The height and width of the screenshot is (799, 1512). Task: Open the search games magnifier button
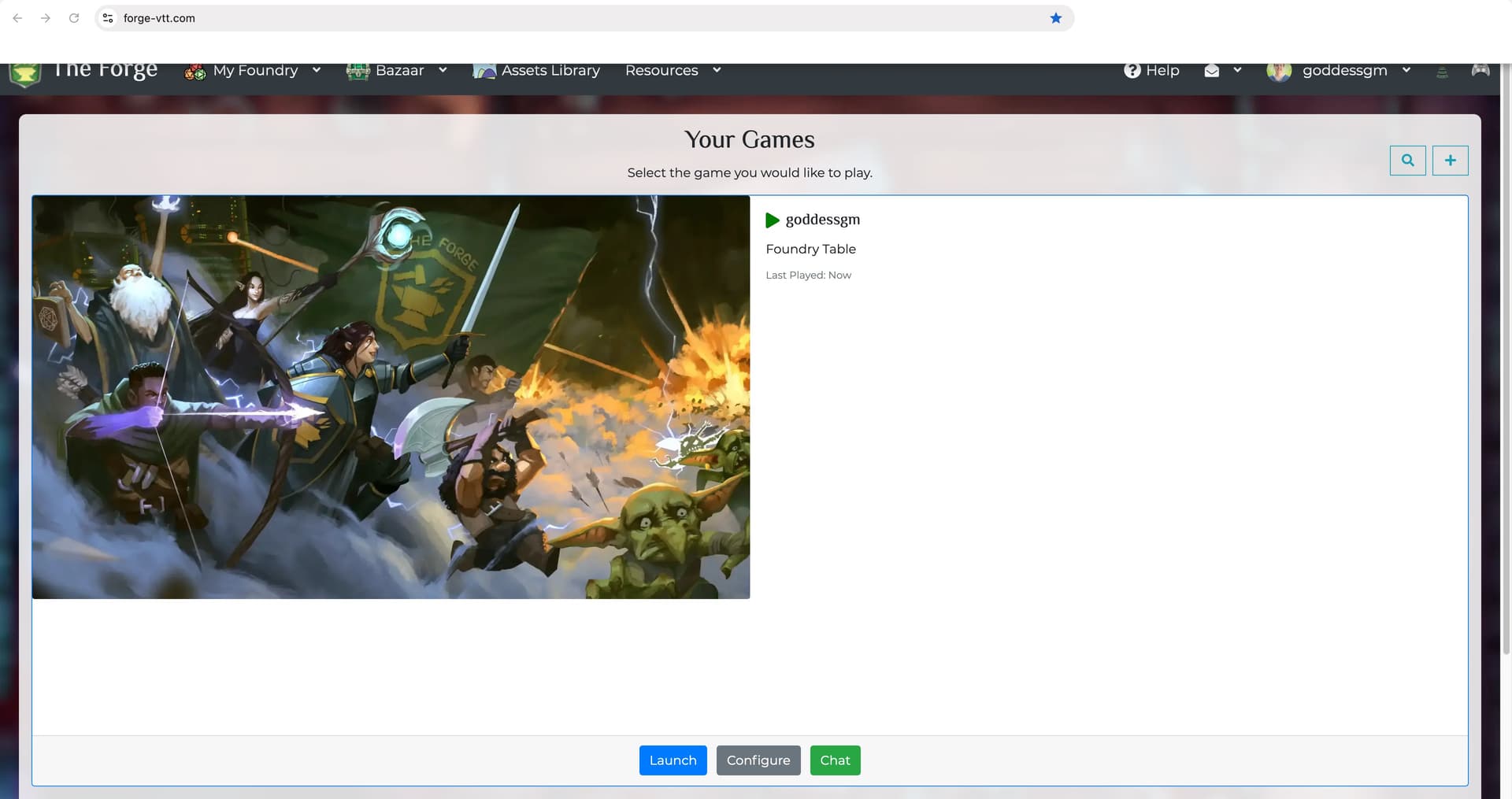point(1407,161)
